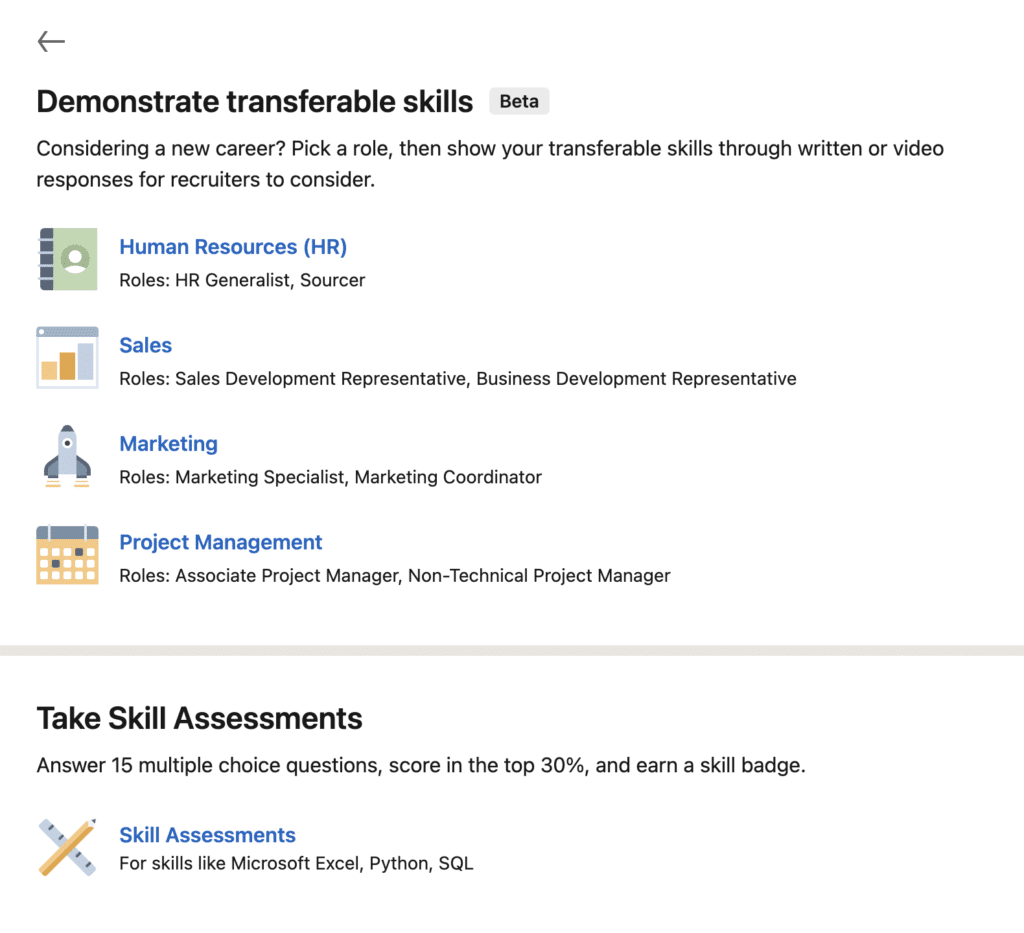Open the Skill Assessments link
This screenshot has height=933, width=1024.
tap(207, 835)
